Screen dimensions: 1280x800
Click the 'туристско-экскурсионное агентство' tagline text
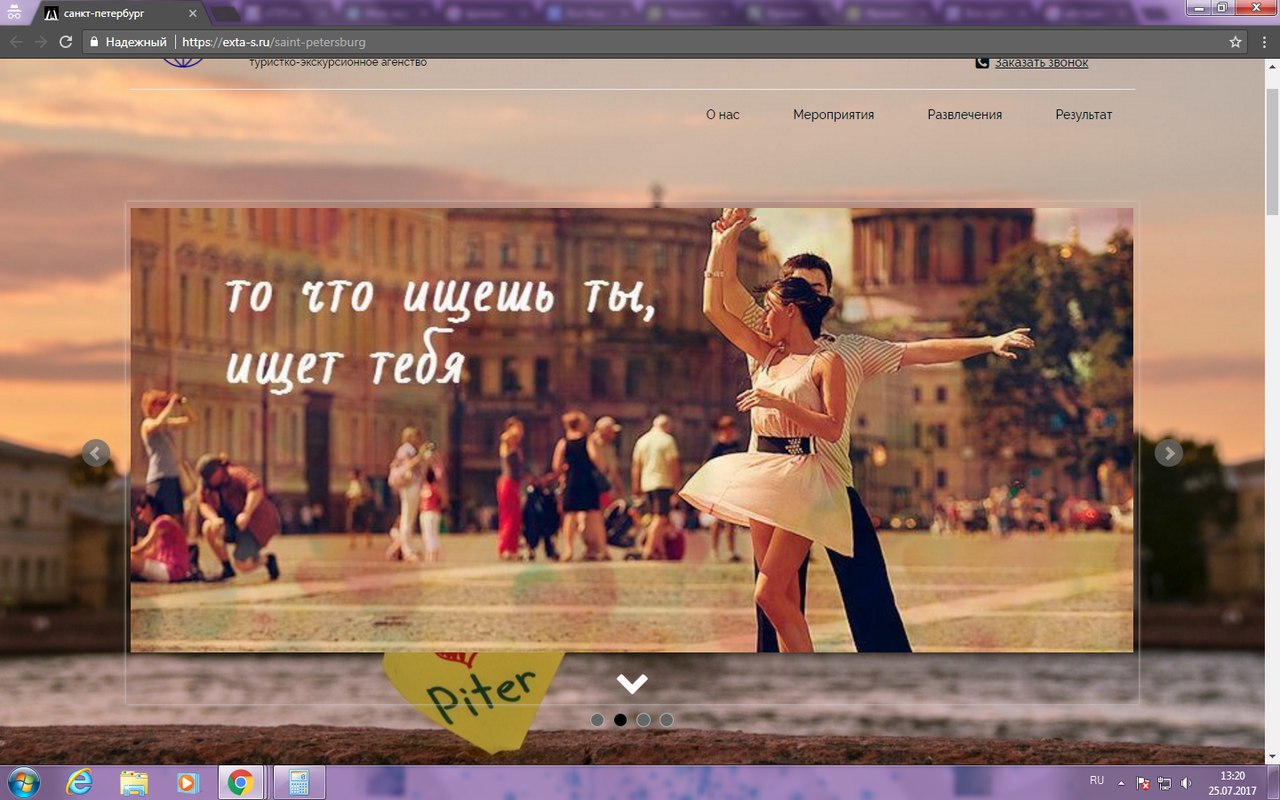point(338,62)
